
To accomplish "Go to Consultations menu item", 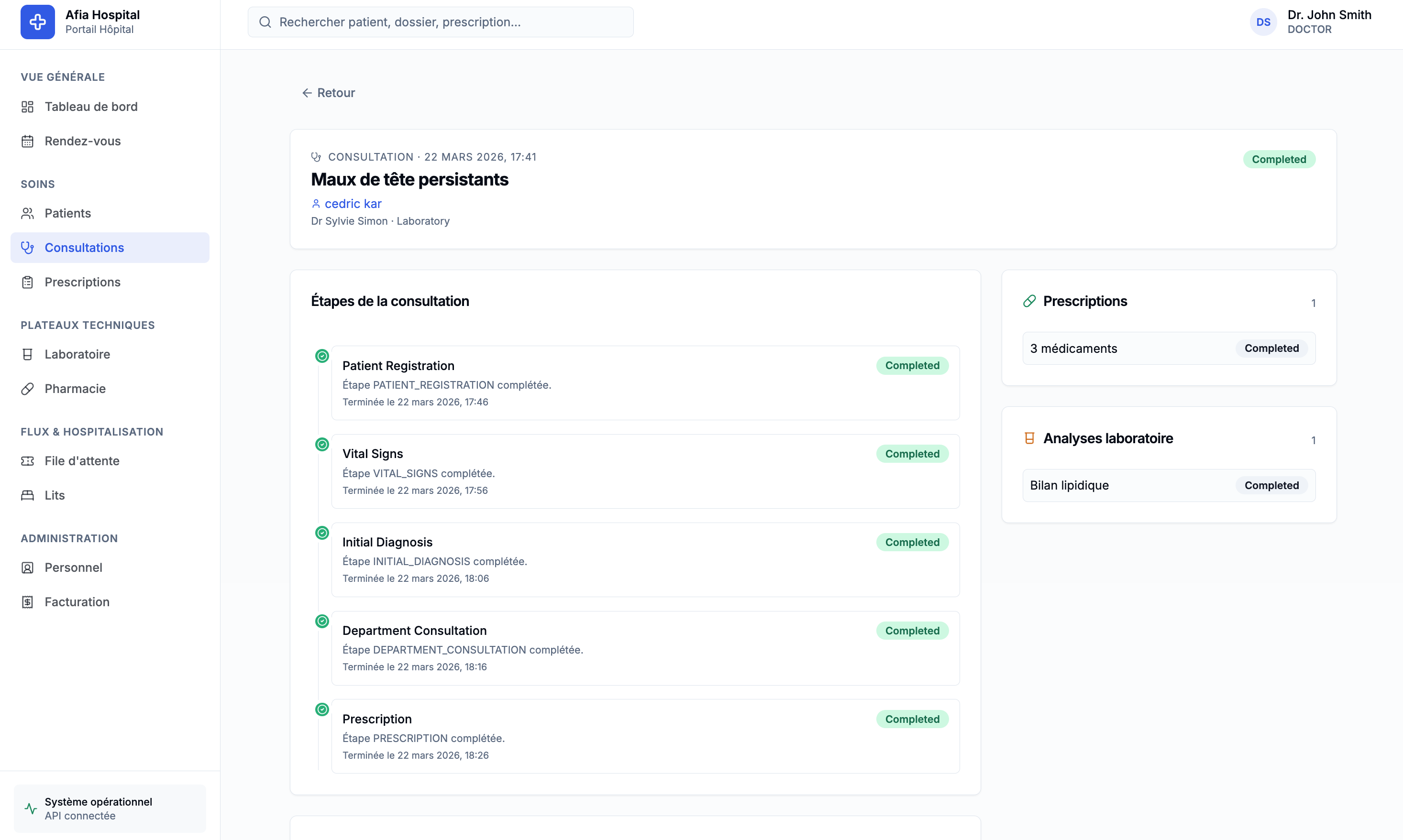I will coord(110,247).
